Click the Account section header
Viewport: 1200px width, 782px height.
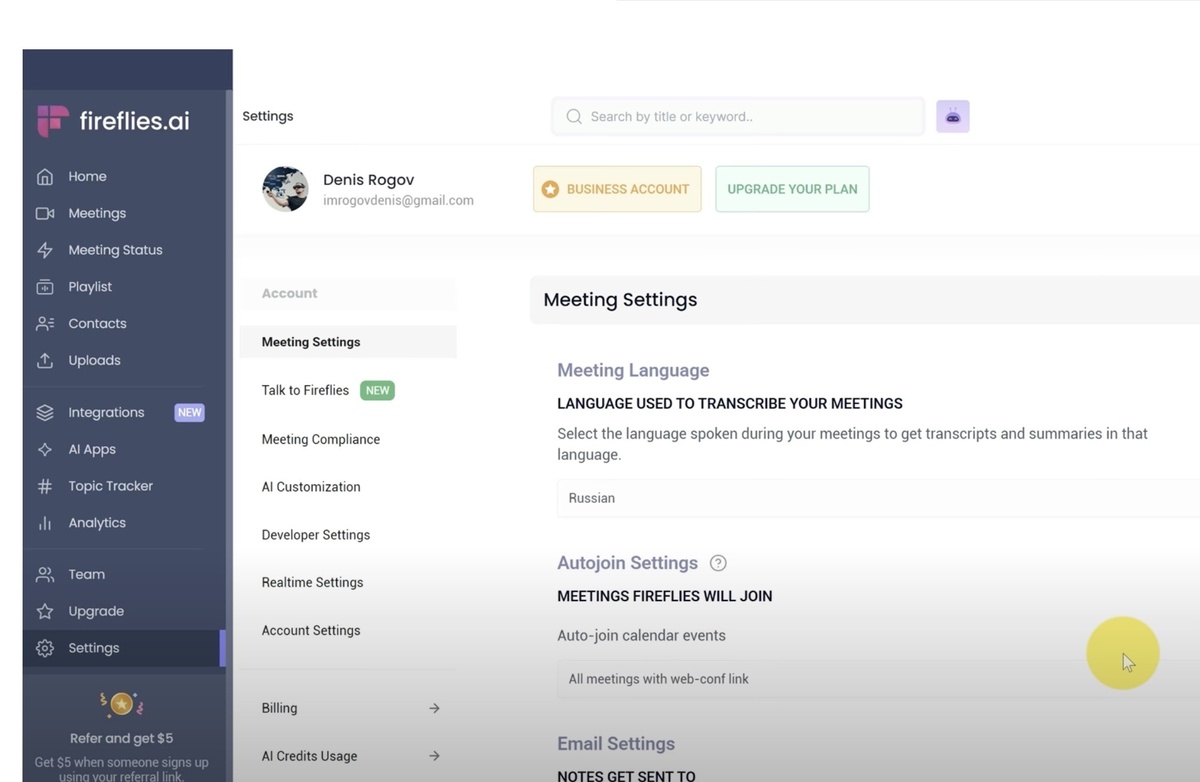[x=289, y=293]
